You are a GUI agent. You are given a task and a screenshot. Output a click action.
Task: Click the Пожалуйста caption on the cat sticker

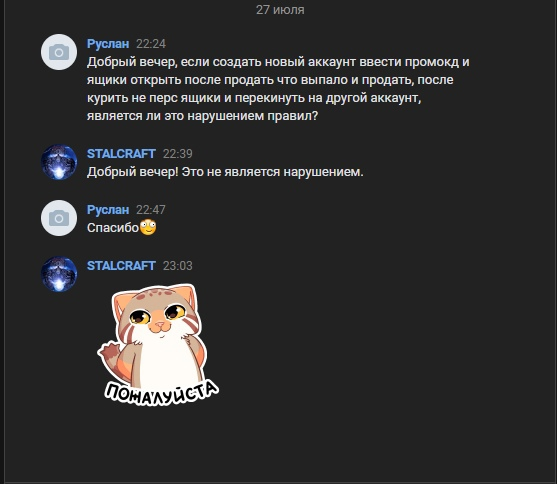click(162, 393)
